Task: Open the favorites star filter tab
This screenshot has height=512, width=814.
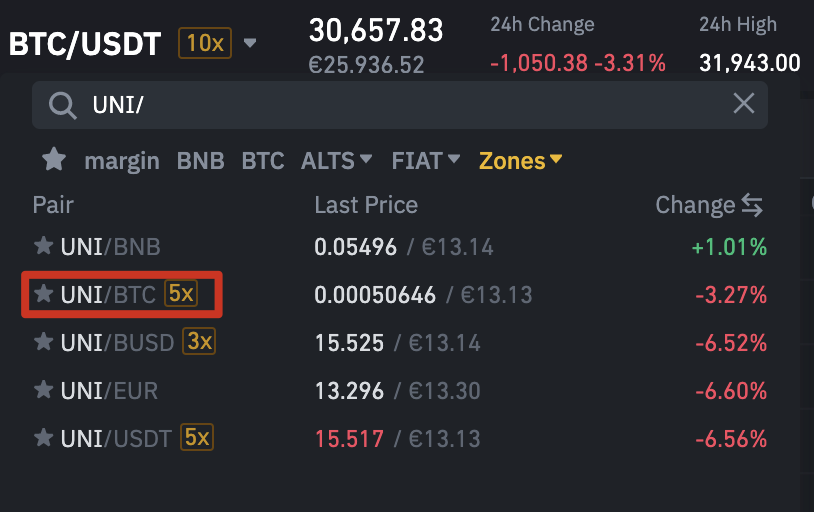Action: [x=54, y=160]
